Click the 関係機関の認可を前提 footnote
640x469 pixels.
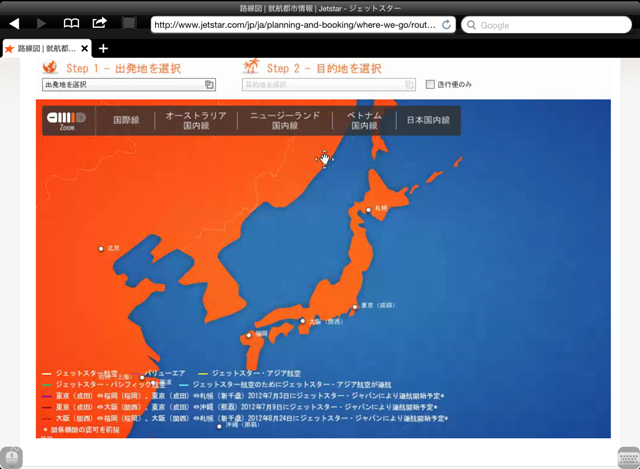(x=82, y=429)
